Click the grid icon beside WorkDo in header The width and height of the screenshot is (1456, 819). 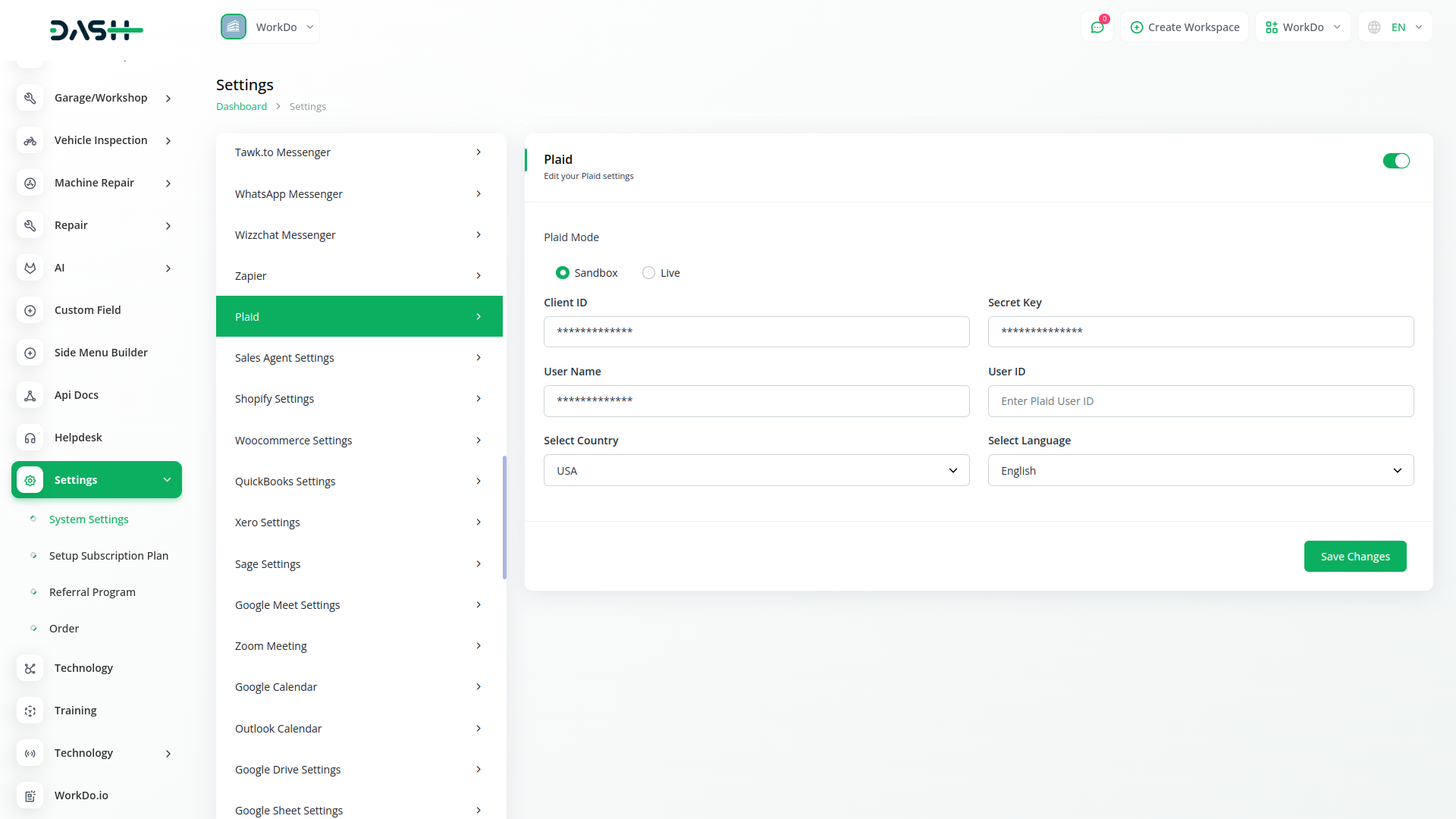tap(1272, 27)
